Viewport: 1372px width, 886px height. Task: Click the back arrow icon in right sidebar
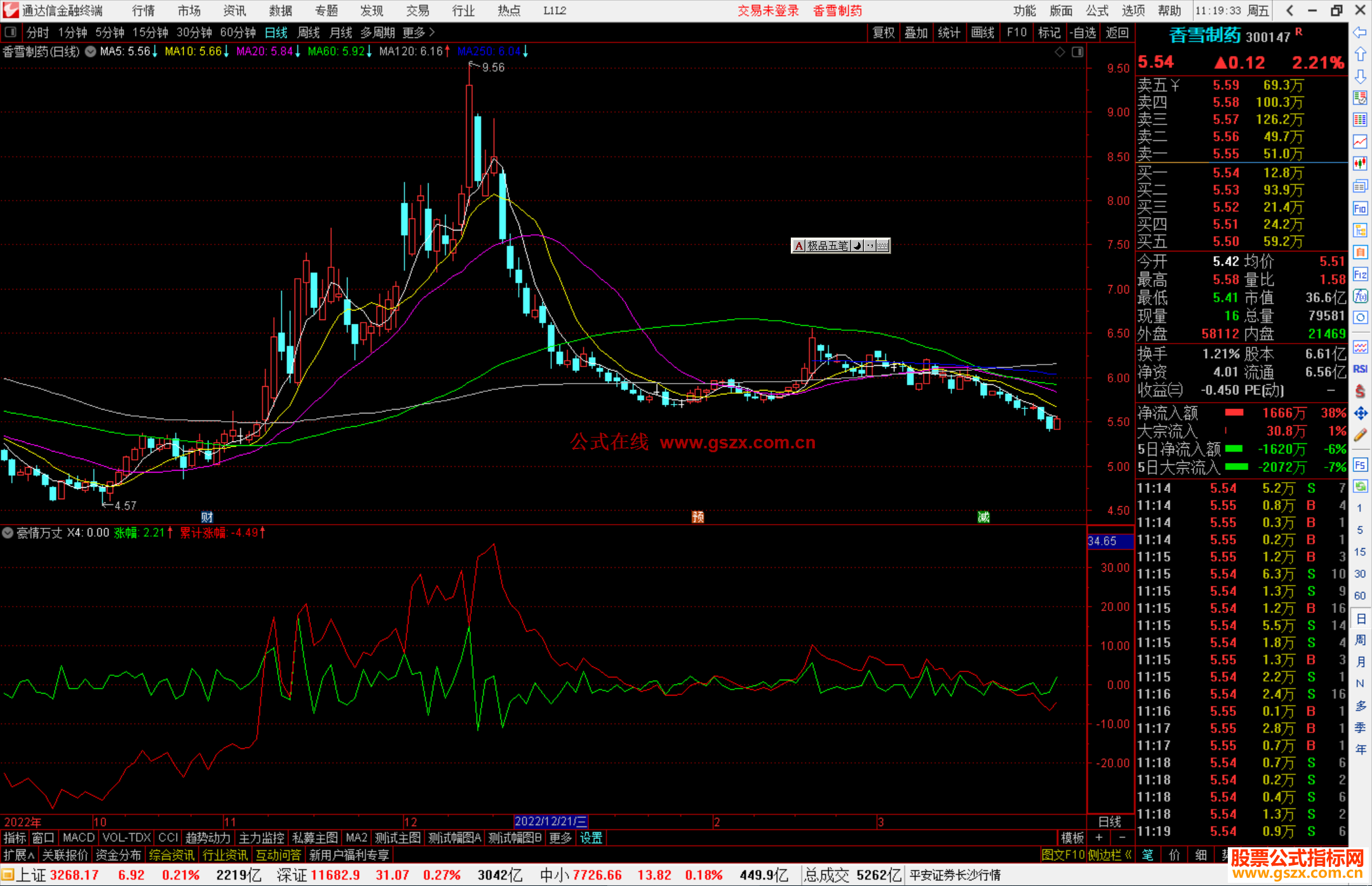(x=1360, y=32)
